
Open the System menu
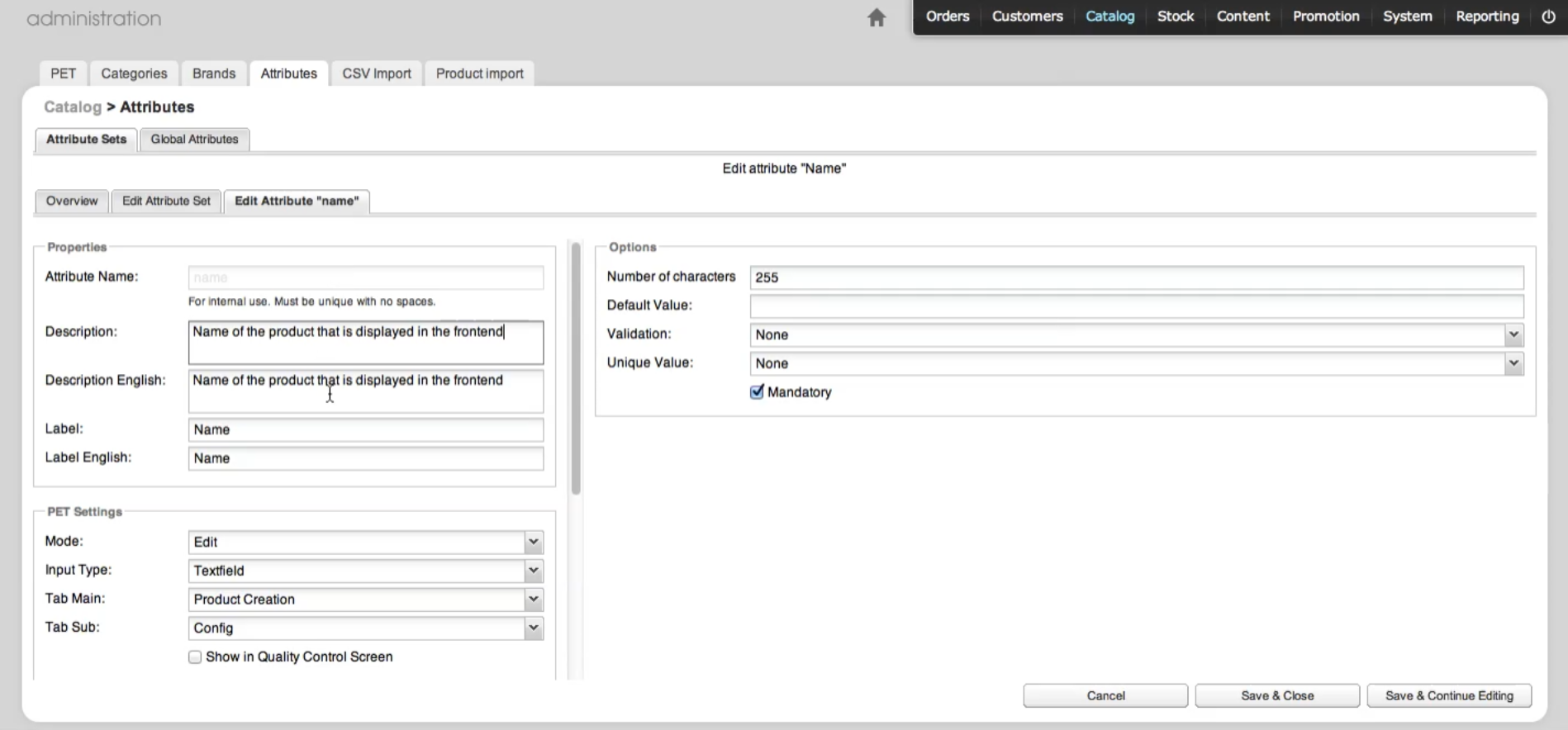pos(1408,17)
